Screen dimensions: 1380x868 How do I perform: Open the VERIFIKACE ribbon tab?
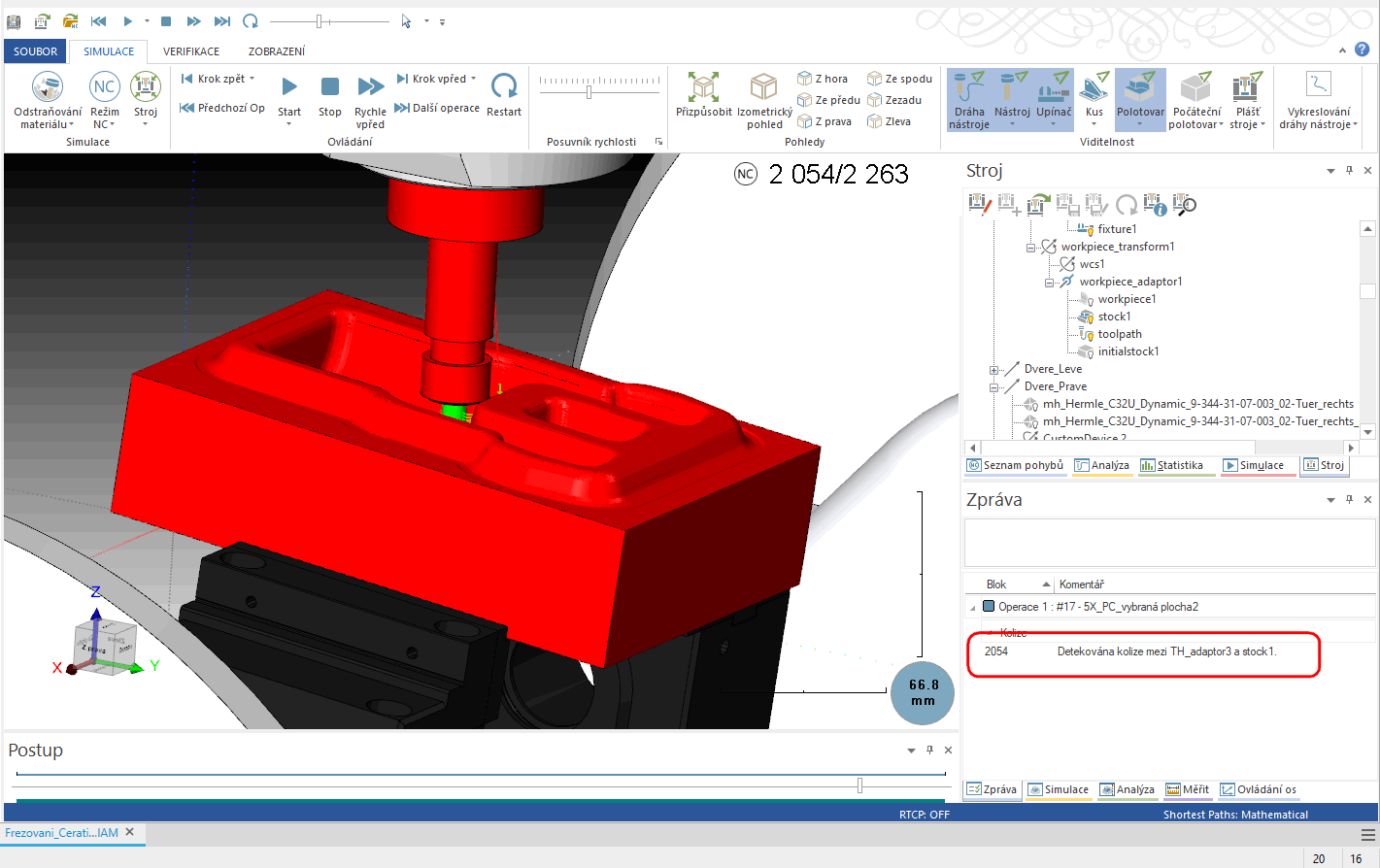tap(191, 51)
